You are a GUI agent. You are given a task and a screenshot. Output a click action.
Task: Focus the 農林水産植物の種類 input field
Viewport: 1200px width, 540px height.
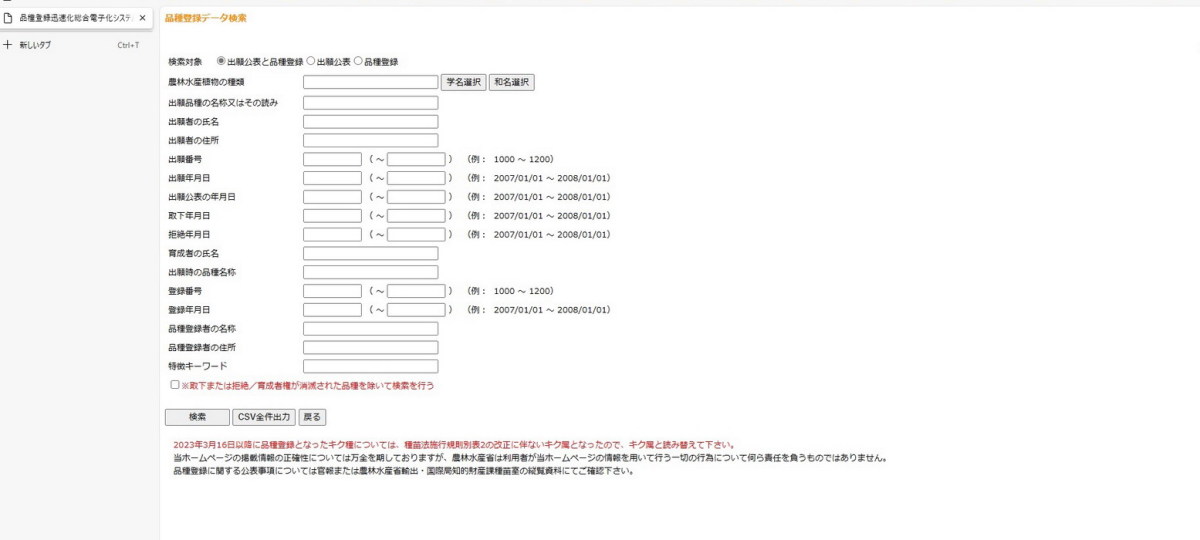point(371,82)
